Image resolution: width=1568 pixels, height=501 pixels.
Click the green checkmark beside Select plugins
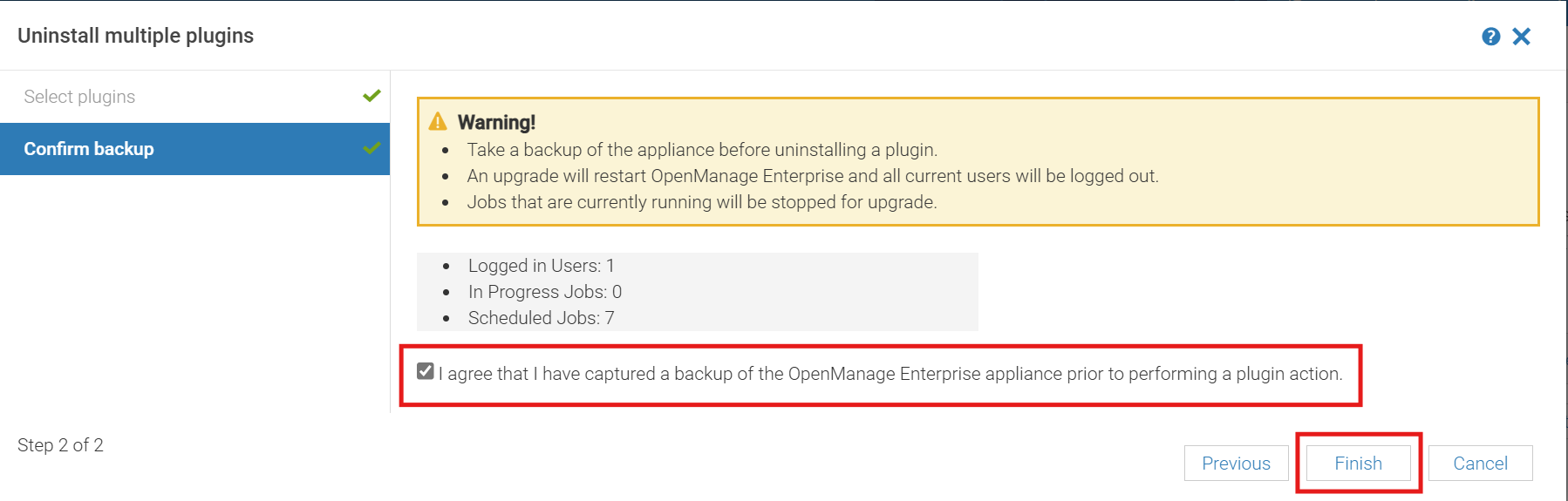[x=372, y=96]
